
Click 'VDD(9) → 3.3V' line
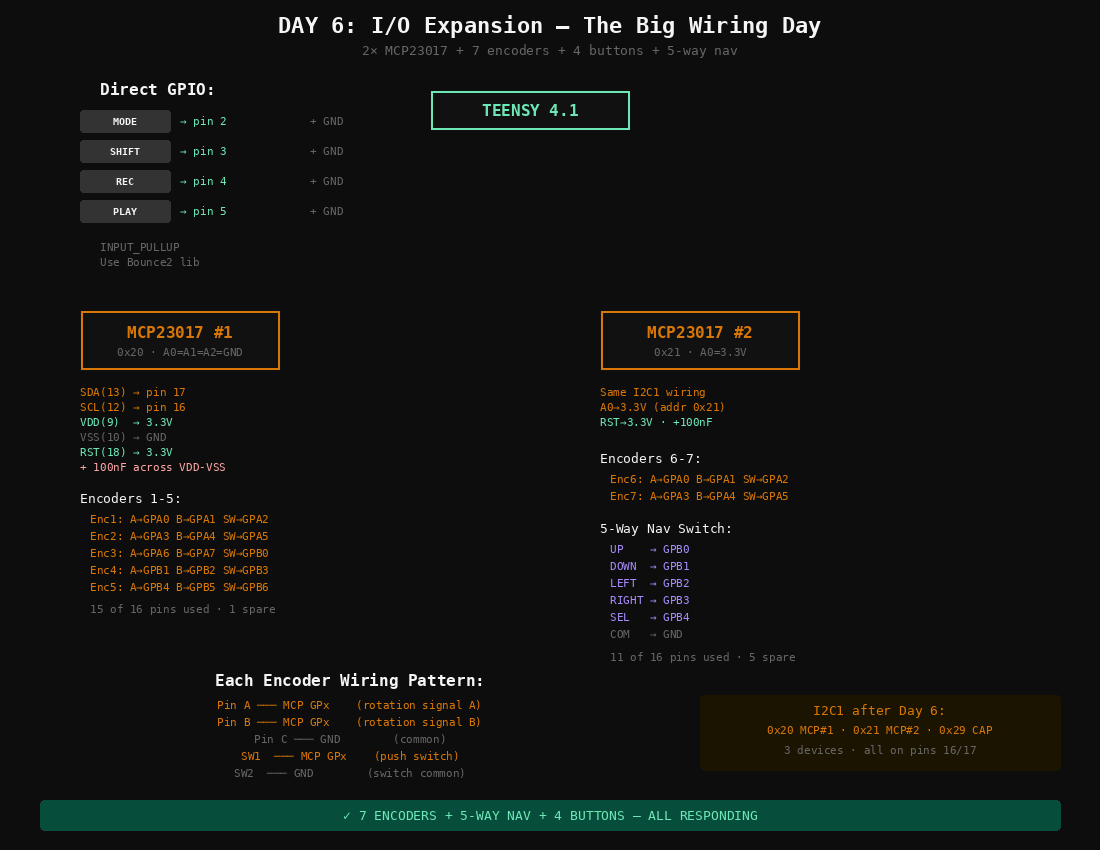(x=126, y=423)
